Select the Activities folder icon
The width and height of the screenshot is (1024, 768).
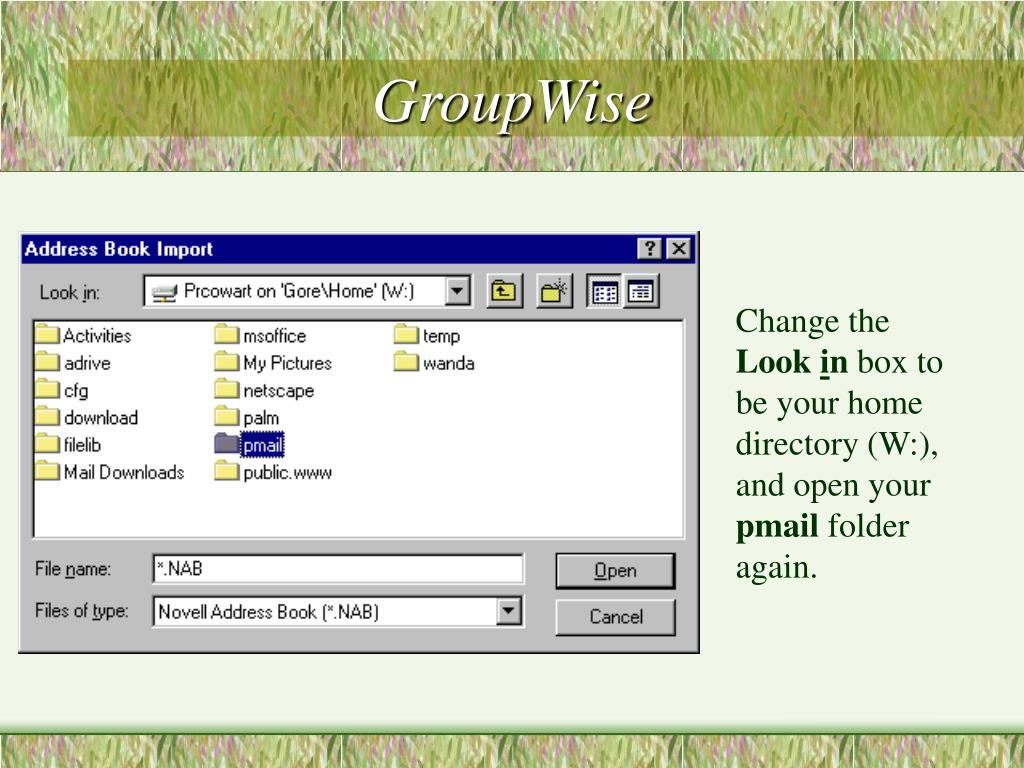coord(47,334)
